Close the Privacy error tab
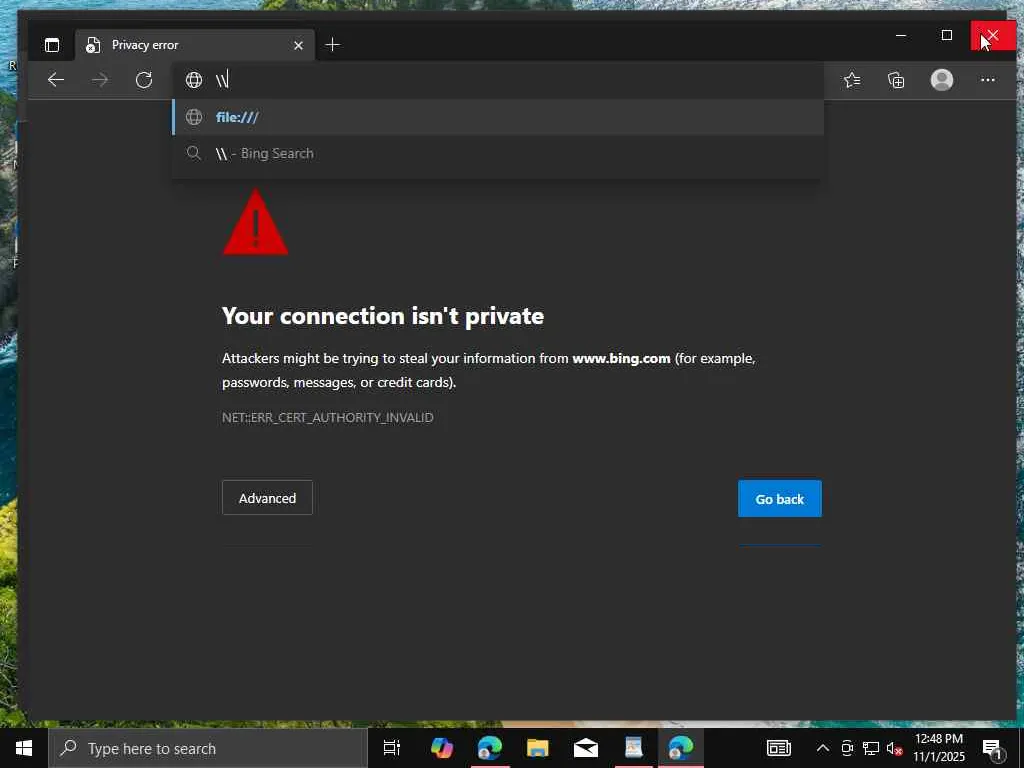Screen dimensions: 1024x768 click(x=298, y=45)
